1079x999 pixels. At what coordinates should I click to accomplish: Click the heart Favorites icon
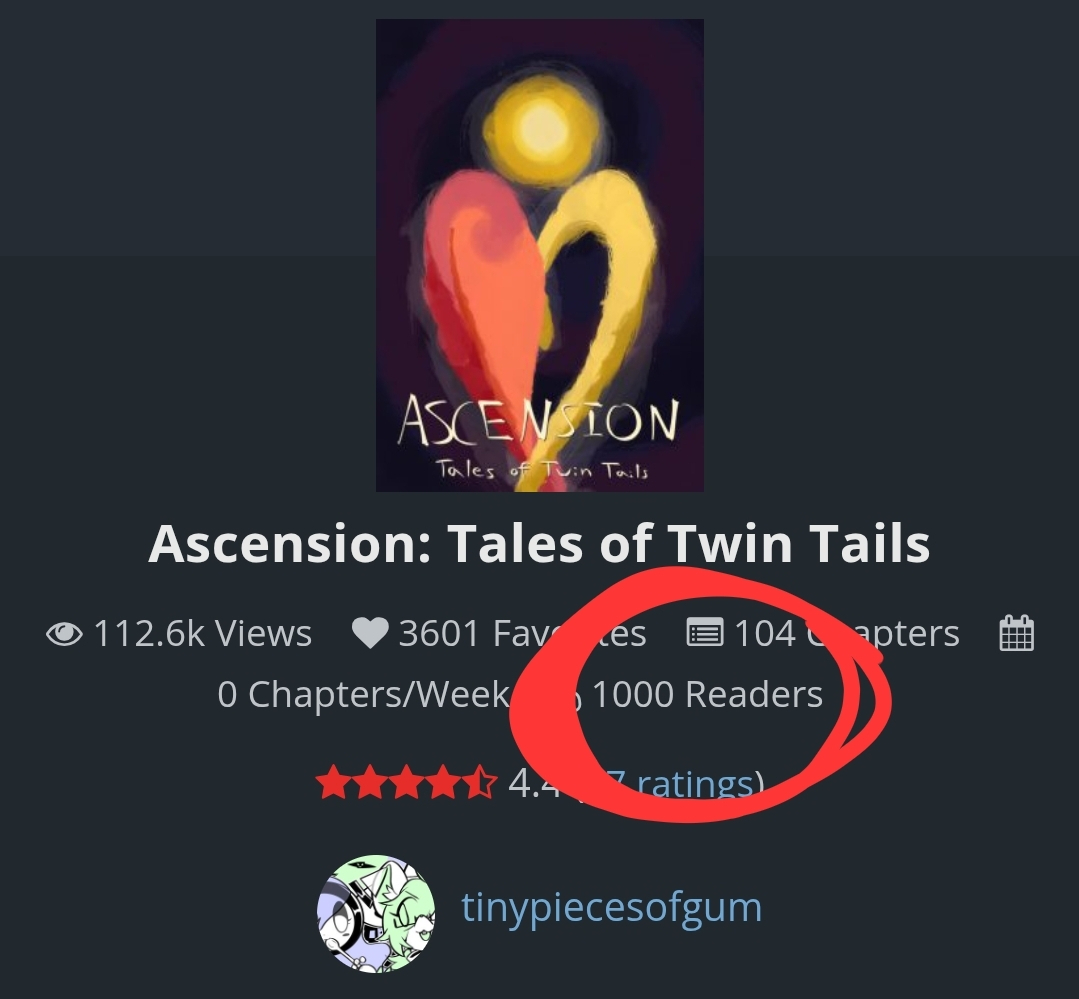coord(370,634)
